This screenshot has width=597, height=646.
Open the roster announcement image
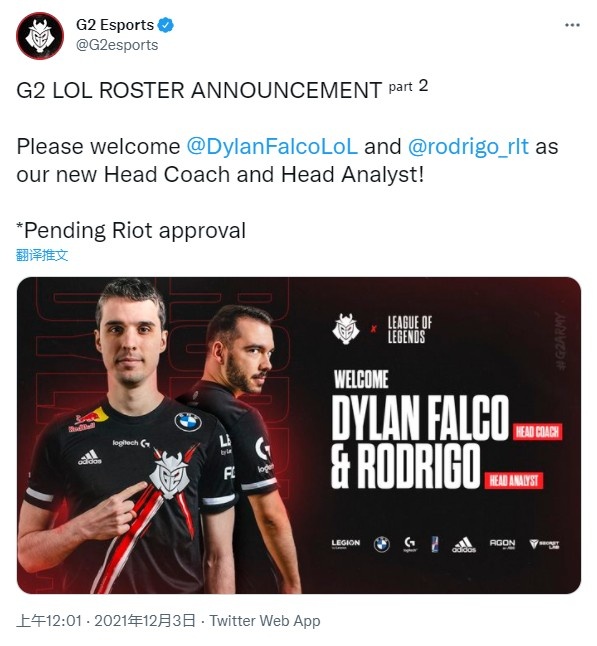[x=299, y=435]
